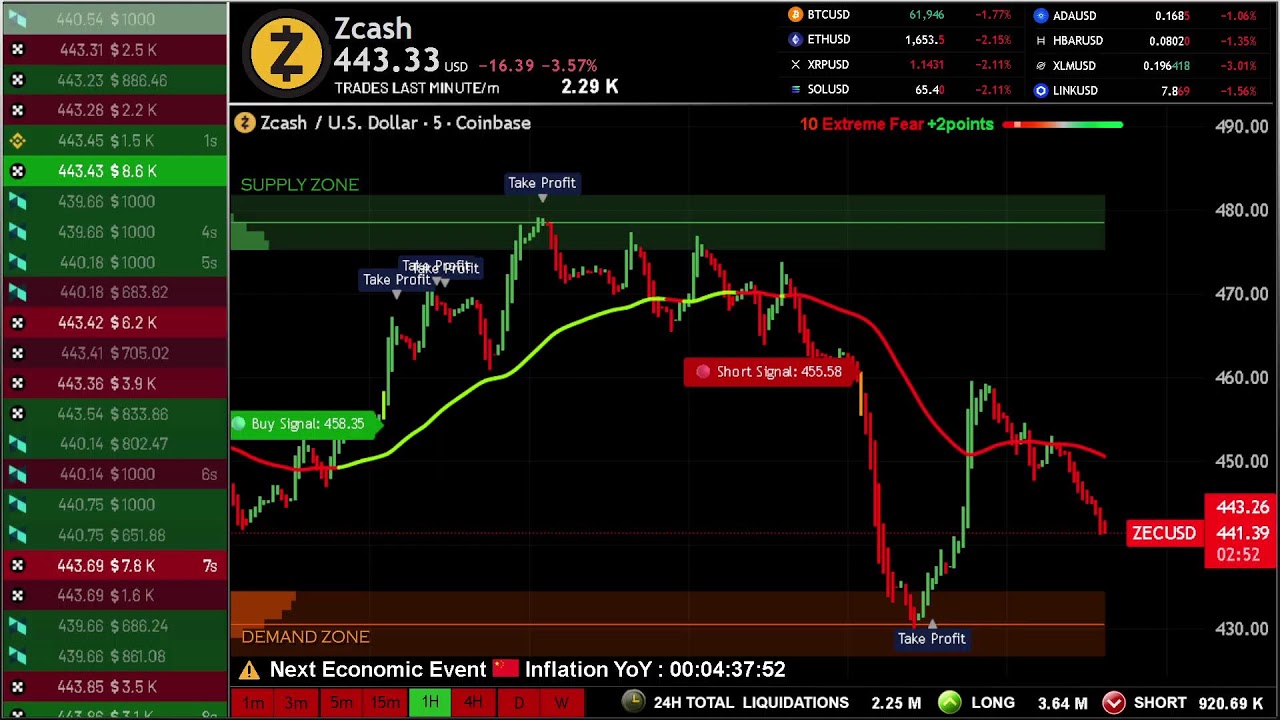Image resolution: width=1280 pixels, height=720 pixels.
Task: Click the Short Signal: 455.58 label
Action: [x=768, y=372]
